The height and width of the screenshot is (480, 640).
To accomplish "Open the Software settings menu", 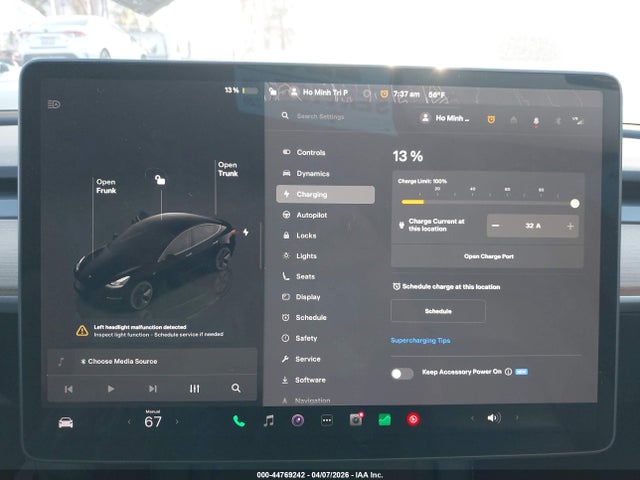I will tap(303, 380).
